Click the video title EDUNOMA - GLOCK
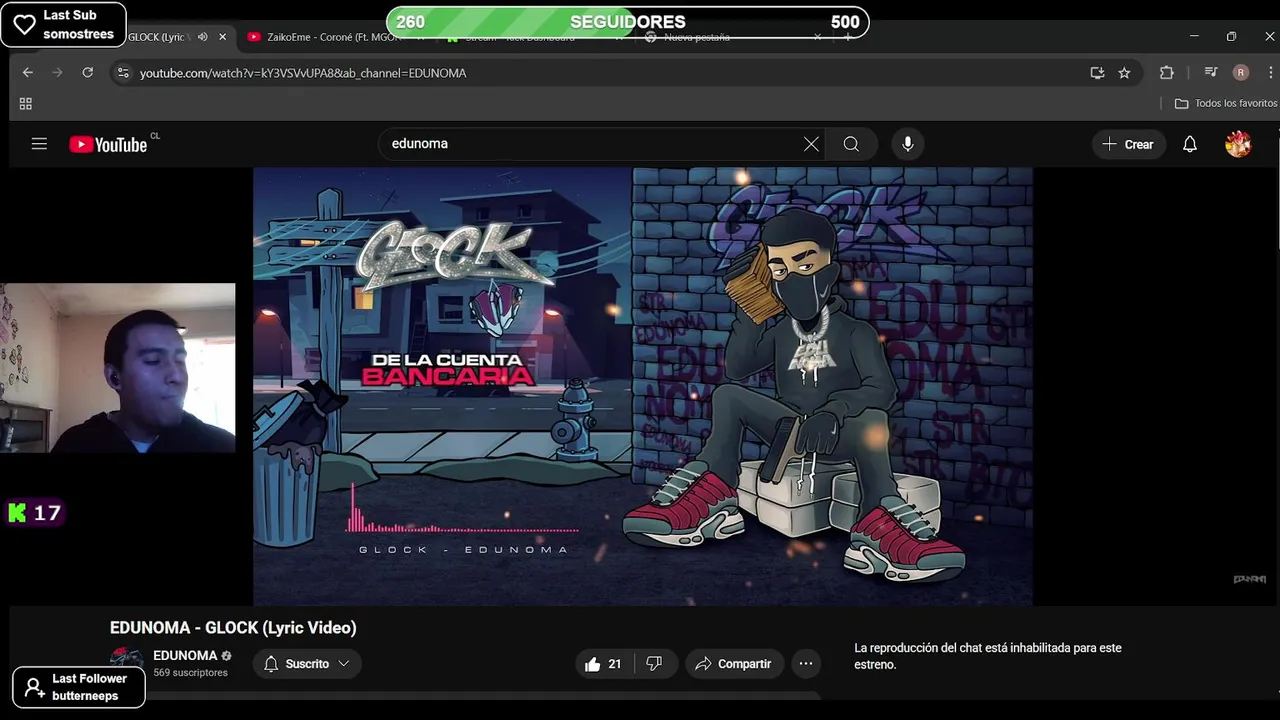Screen dimensions: 1280x720 (x=233, y=628)
